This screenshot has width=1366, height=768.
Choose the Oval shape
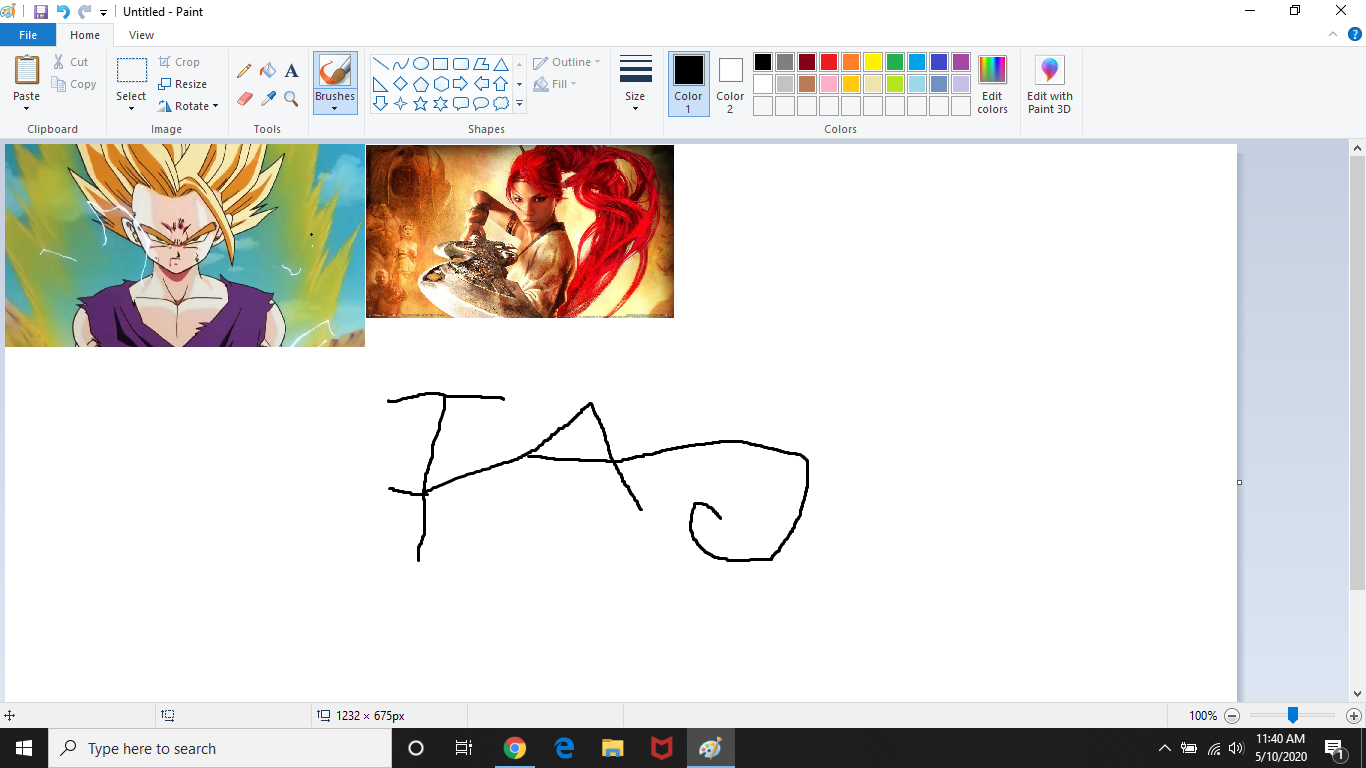tap(421, 64)
